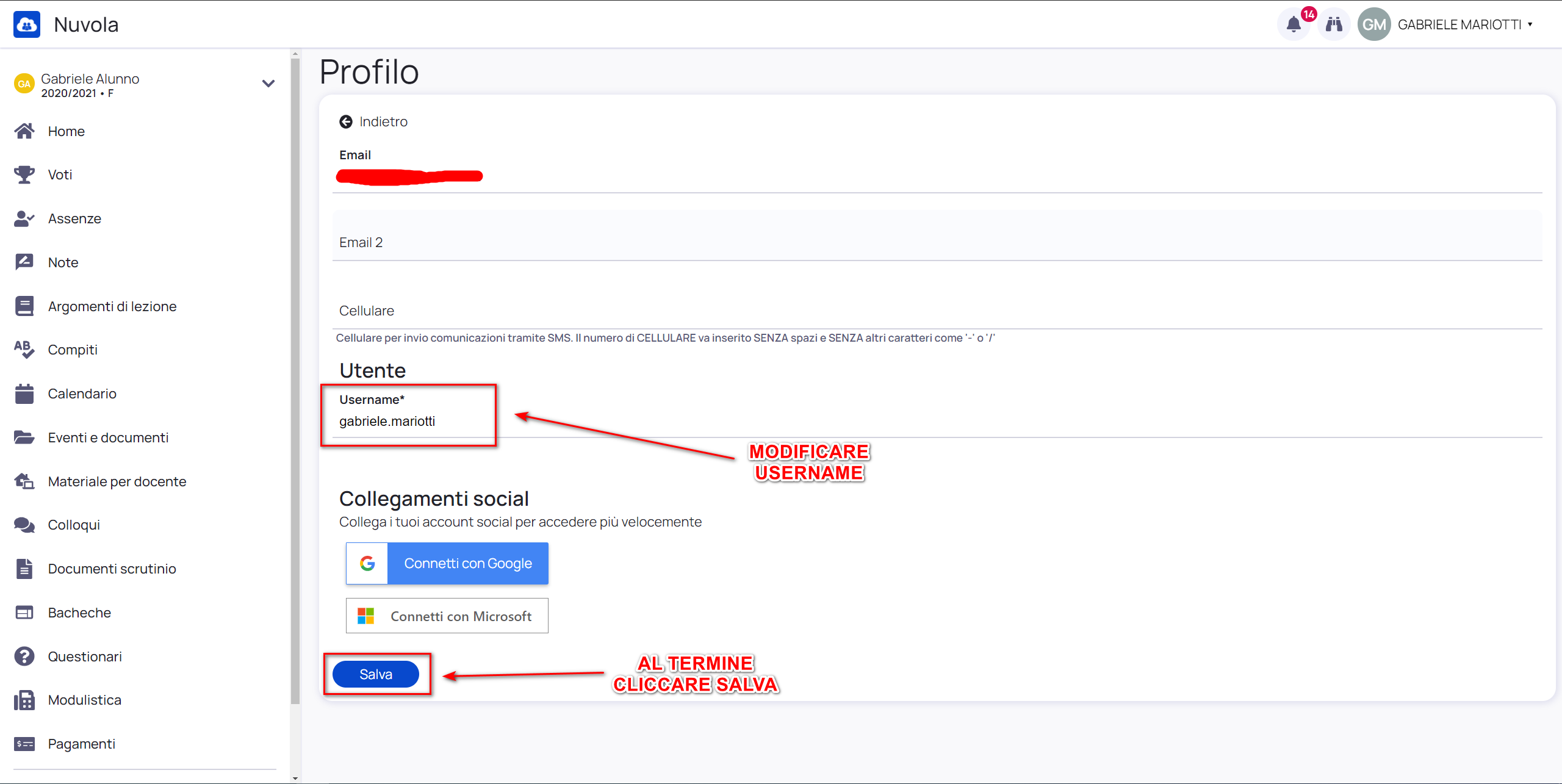The height and width of the screenshot is (784, 1562).
Task: Open the GABRIELE MARIOTTI user dropdown
Action: pyautogui.click(x=1465, y=24)
